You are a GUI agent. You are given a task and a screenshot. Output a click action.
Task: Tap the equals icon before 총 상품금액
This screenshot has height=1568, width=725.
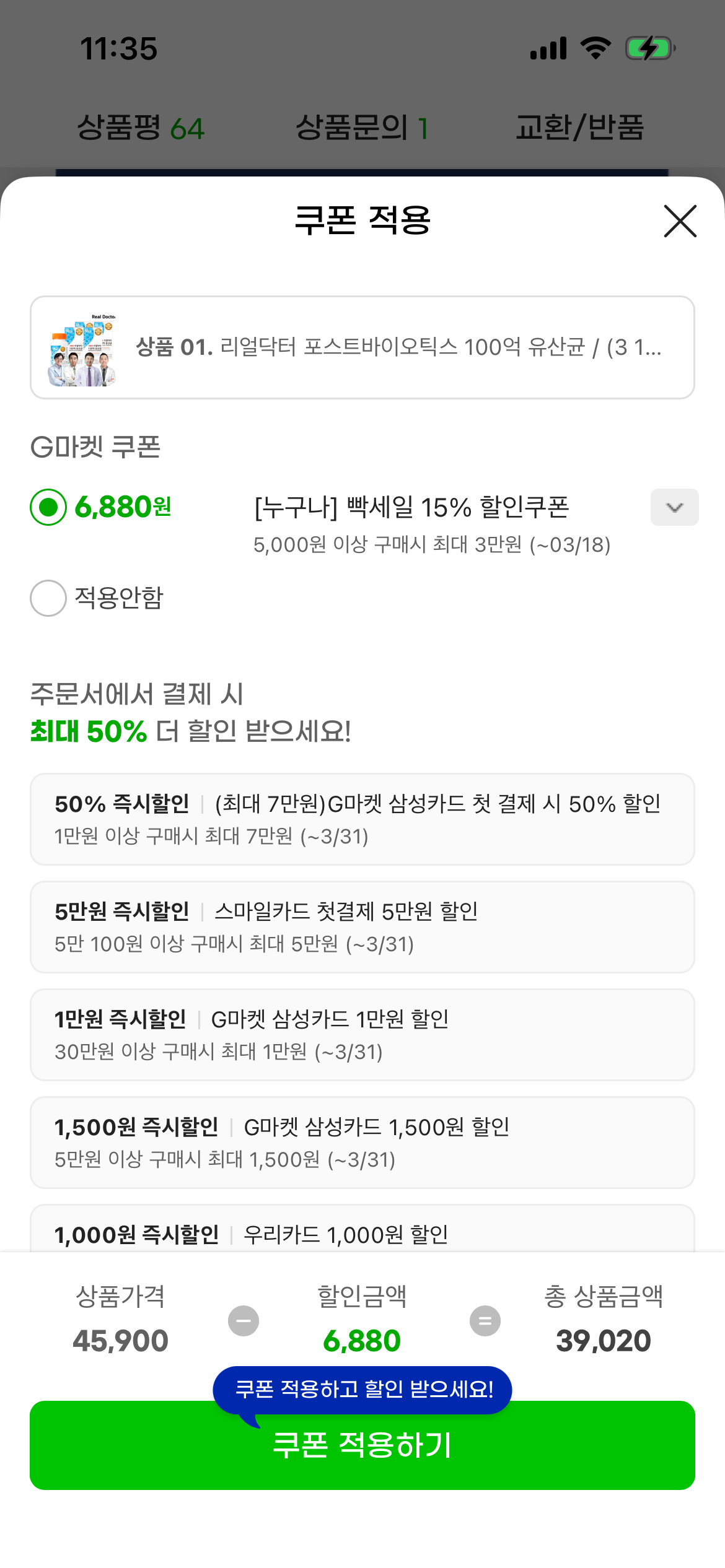(x=485, y=1321)
